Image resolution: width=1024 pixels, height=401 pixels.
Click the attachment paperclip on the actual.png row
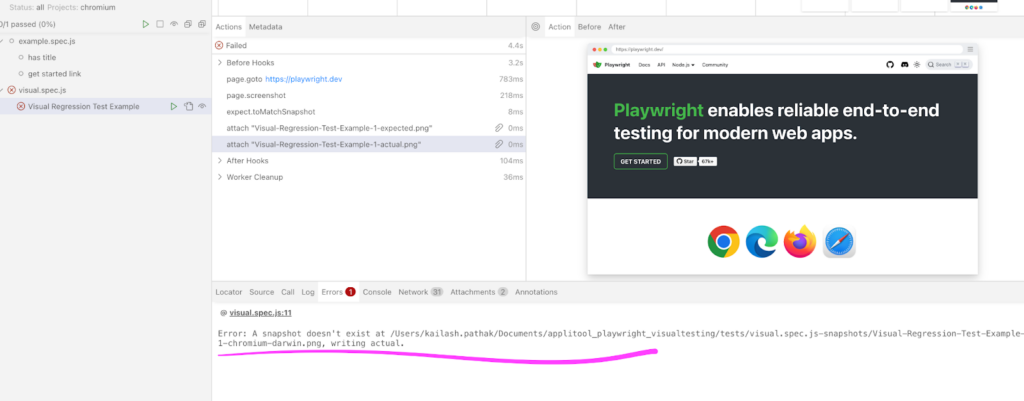499,145
